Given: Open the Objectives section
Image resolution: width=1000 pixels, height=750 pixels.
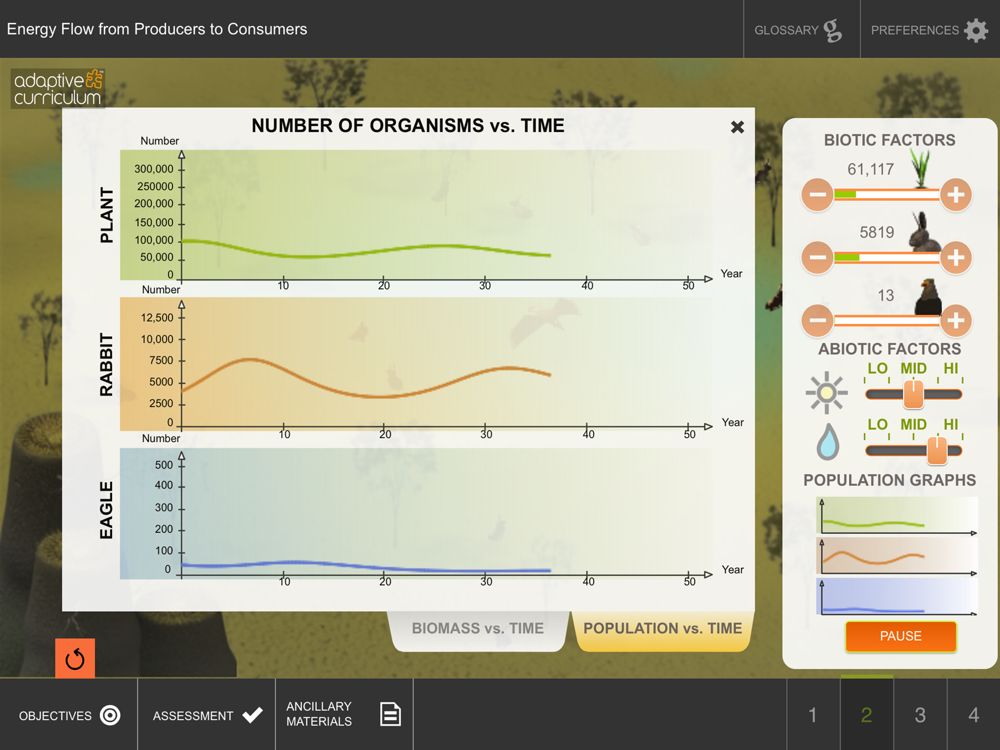Looking at the screenshot, I should tap(69, 715).
